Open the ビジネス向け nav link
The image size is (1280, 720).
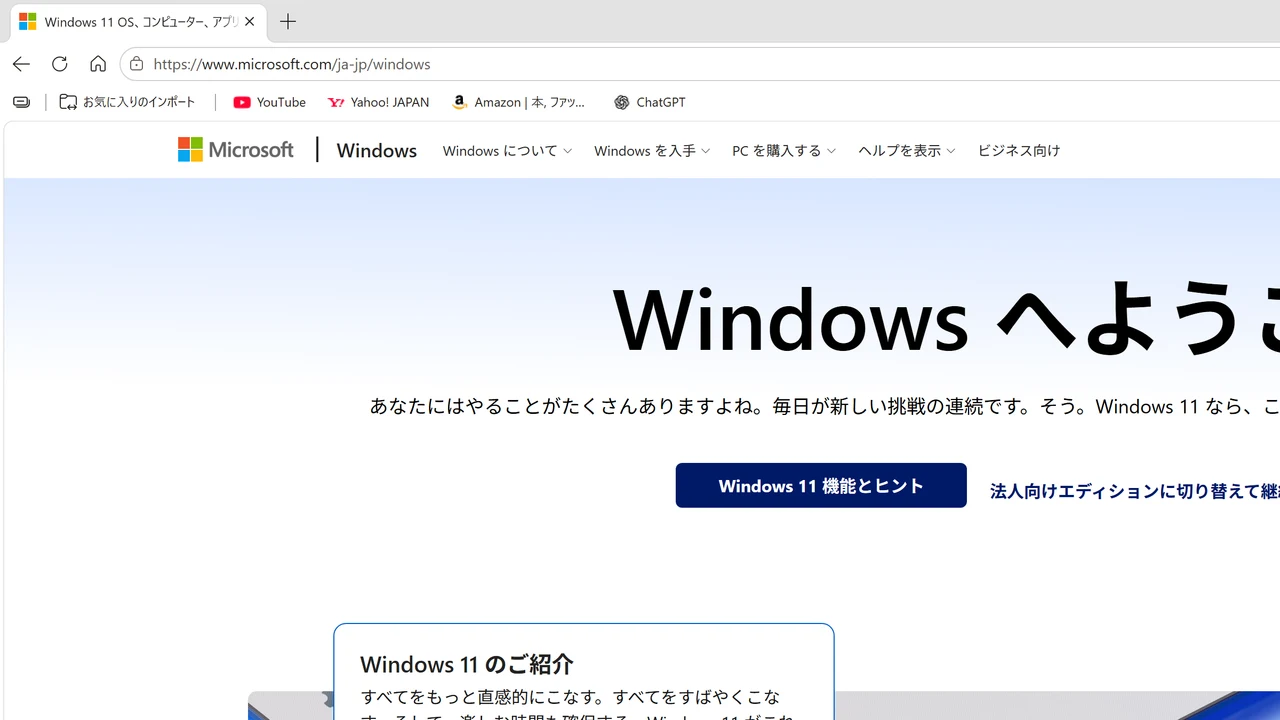coord(1018,151)
